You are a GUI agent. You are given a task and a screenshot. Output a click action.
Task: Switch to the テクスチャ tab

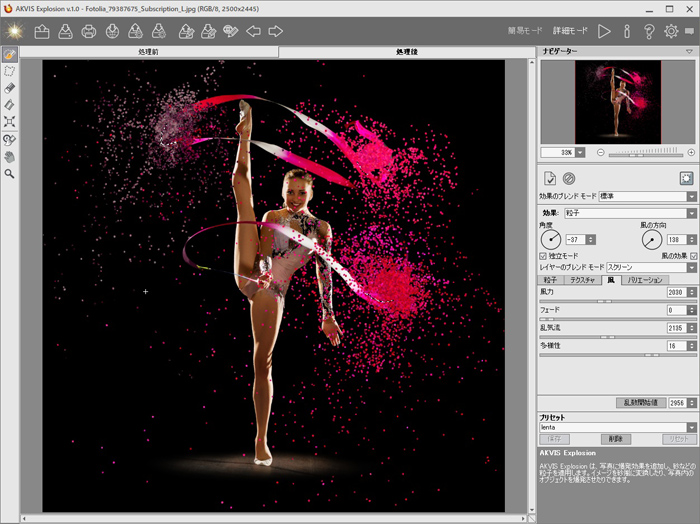pos(581,280)
